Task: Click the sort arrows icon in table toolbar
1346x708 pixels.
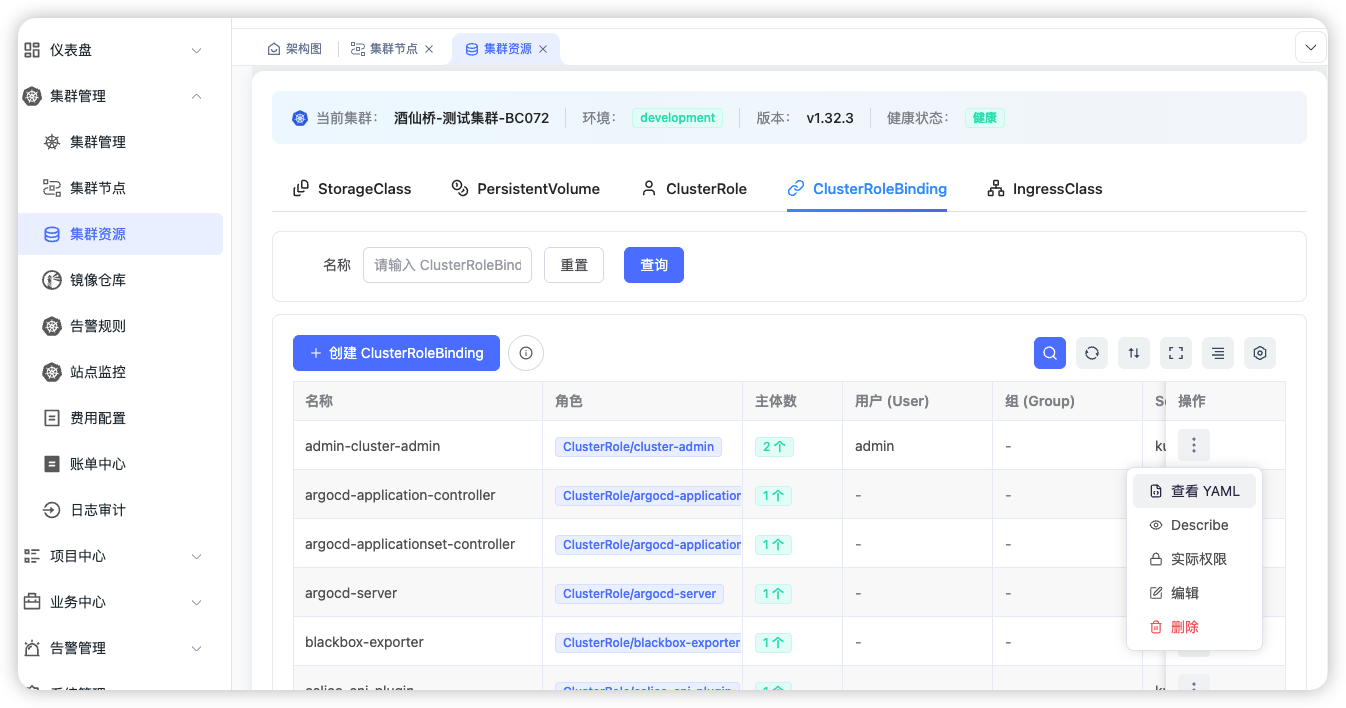Action: 1134,353
